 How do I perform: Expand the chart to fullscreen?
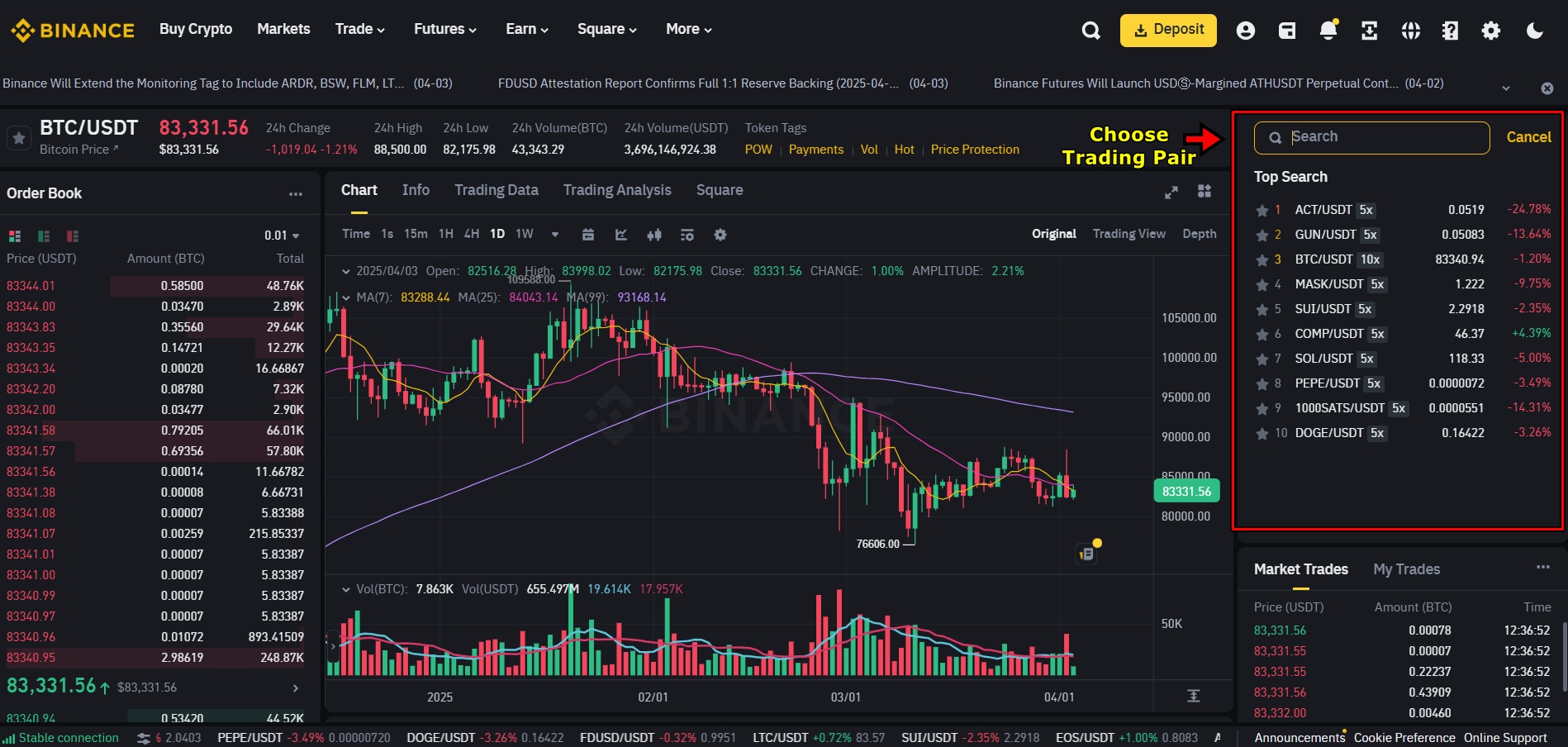[1171, 191]
